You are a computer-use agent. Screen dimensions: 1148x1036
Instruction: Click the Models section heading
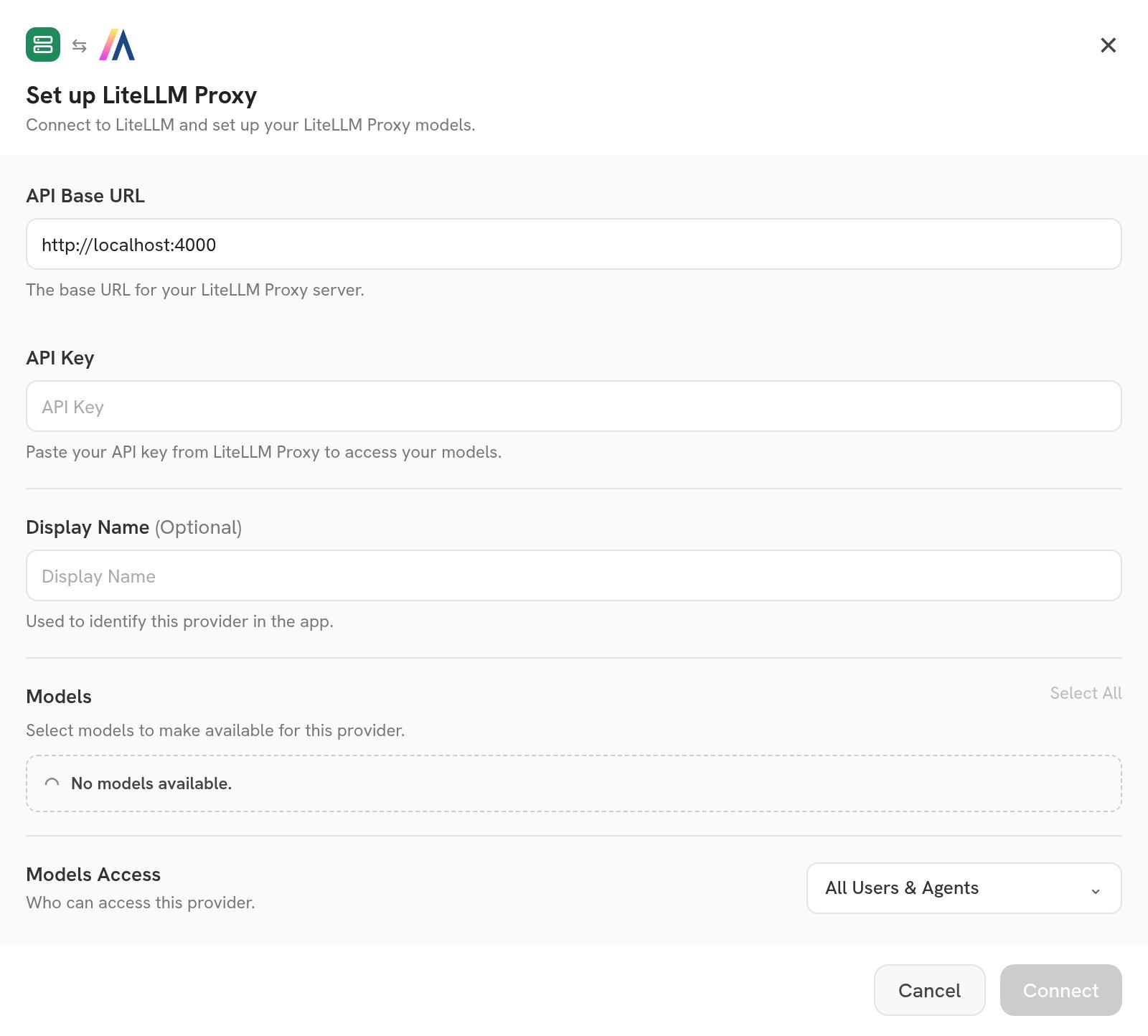59,697
